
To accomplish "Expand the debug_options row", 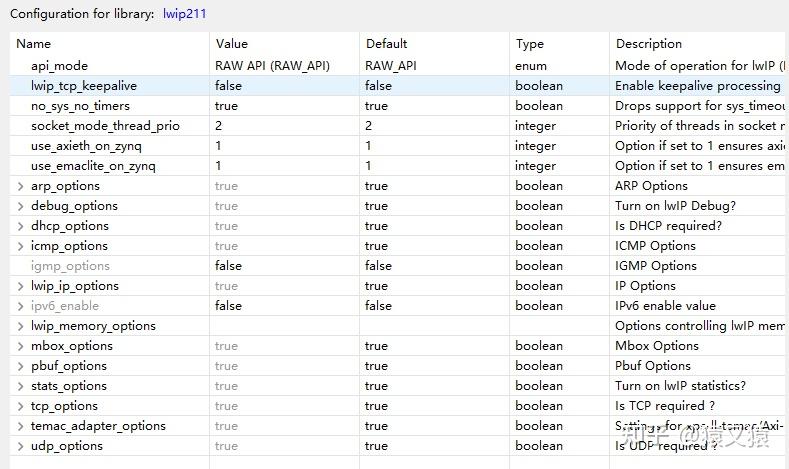I will tap(21, 206).
